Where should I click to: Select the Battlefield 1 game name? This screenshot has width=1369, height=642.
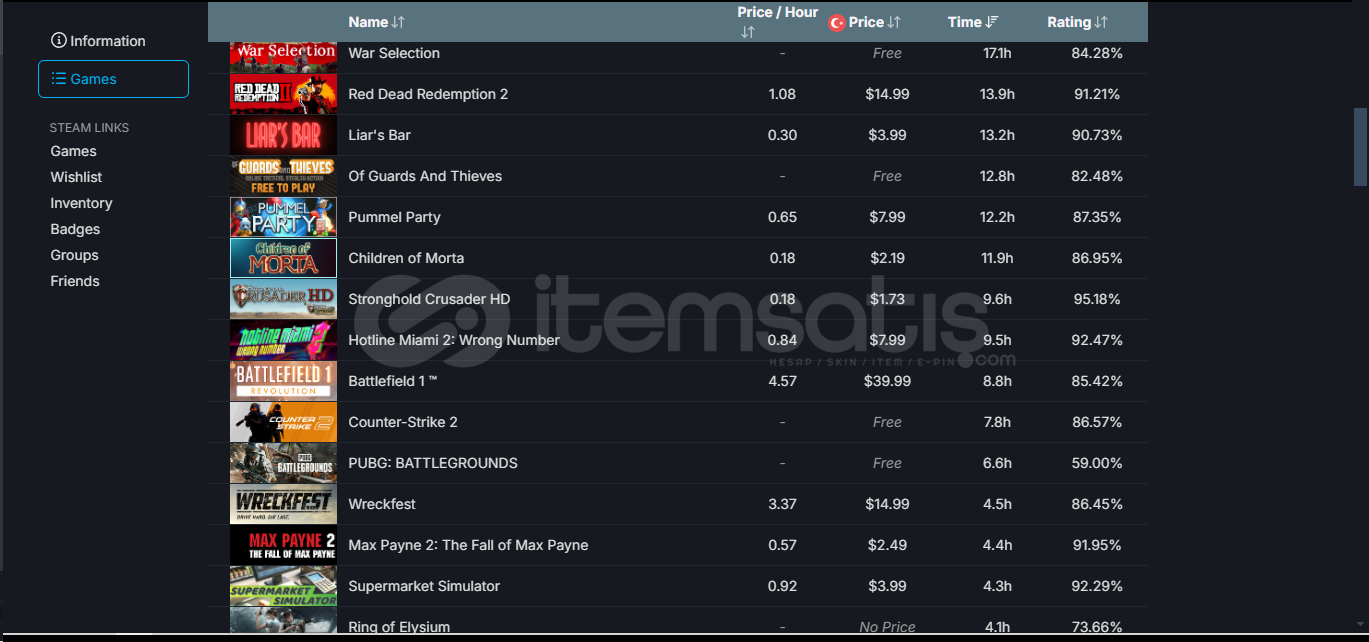click(393, 381)
